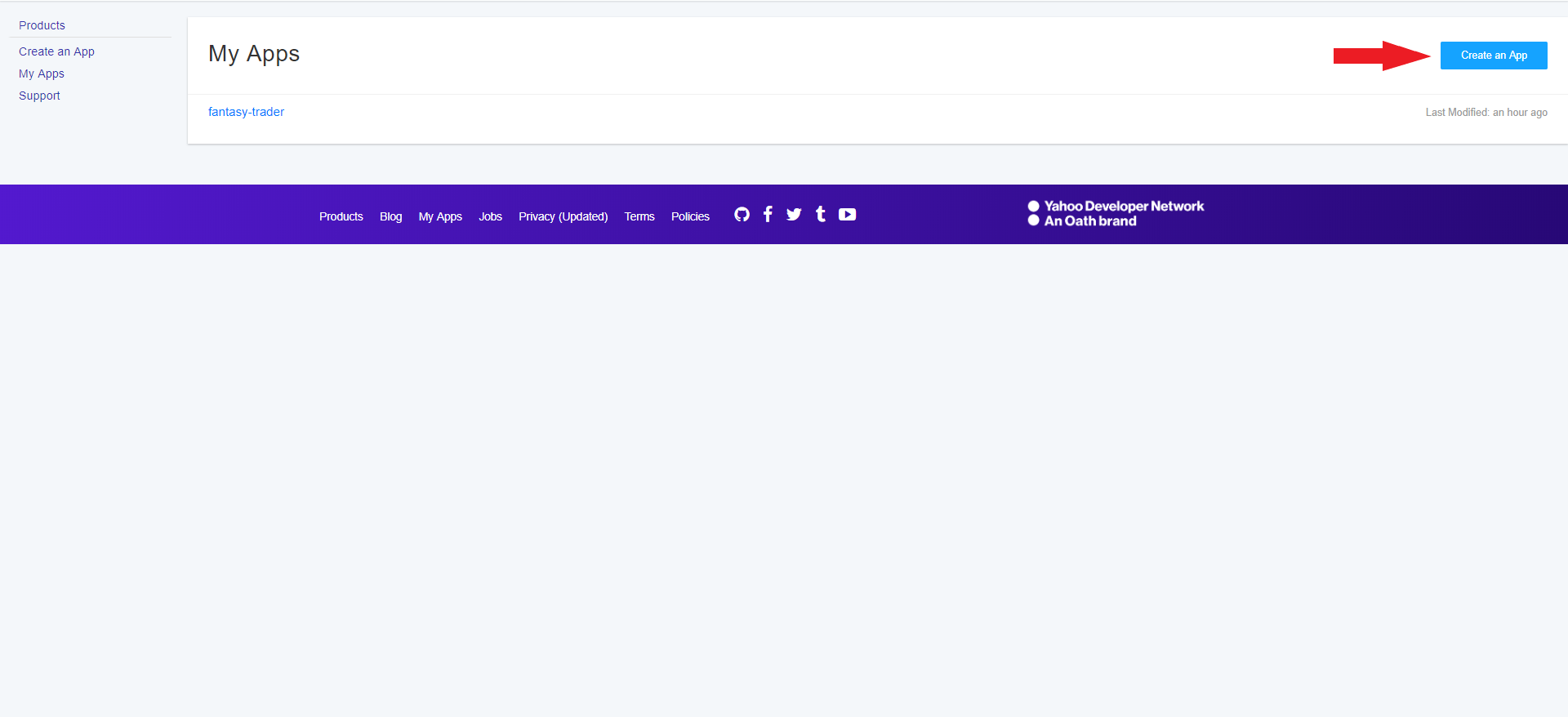The image size is (1568, 717).
Task: Click Products link in the footer
Action: (341, 216)
